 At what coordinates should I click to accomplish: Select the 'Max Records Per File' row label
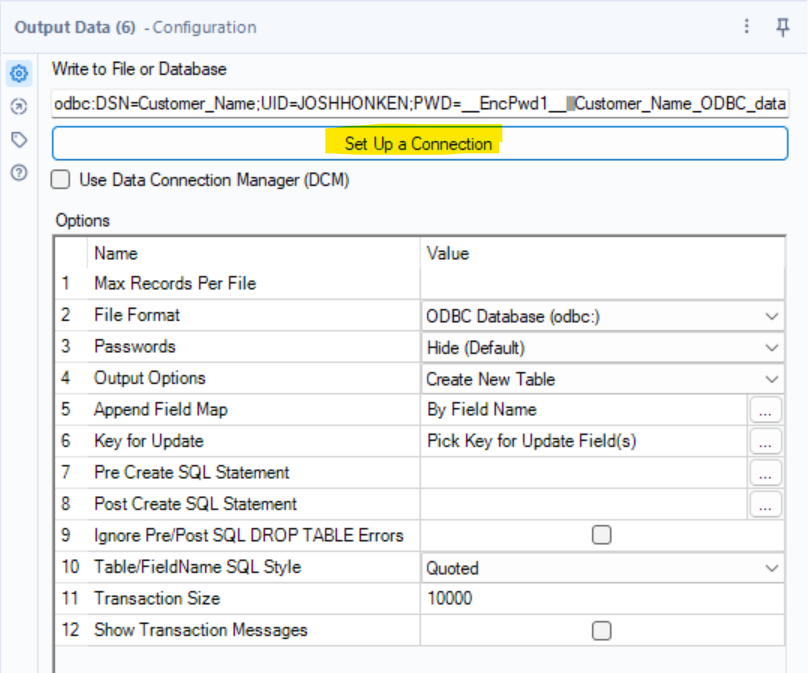point(175,283)
